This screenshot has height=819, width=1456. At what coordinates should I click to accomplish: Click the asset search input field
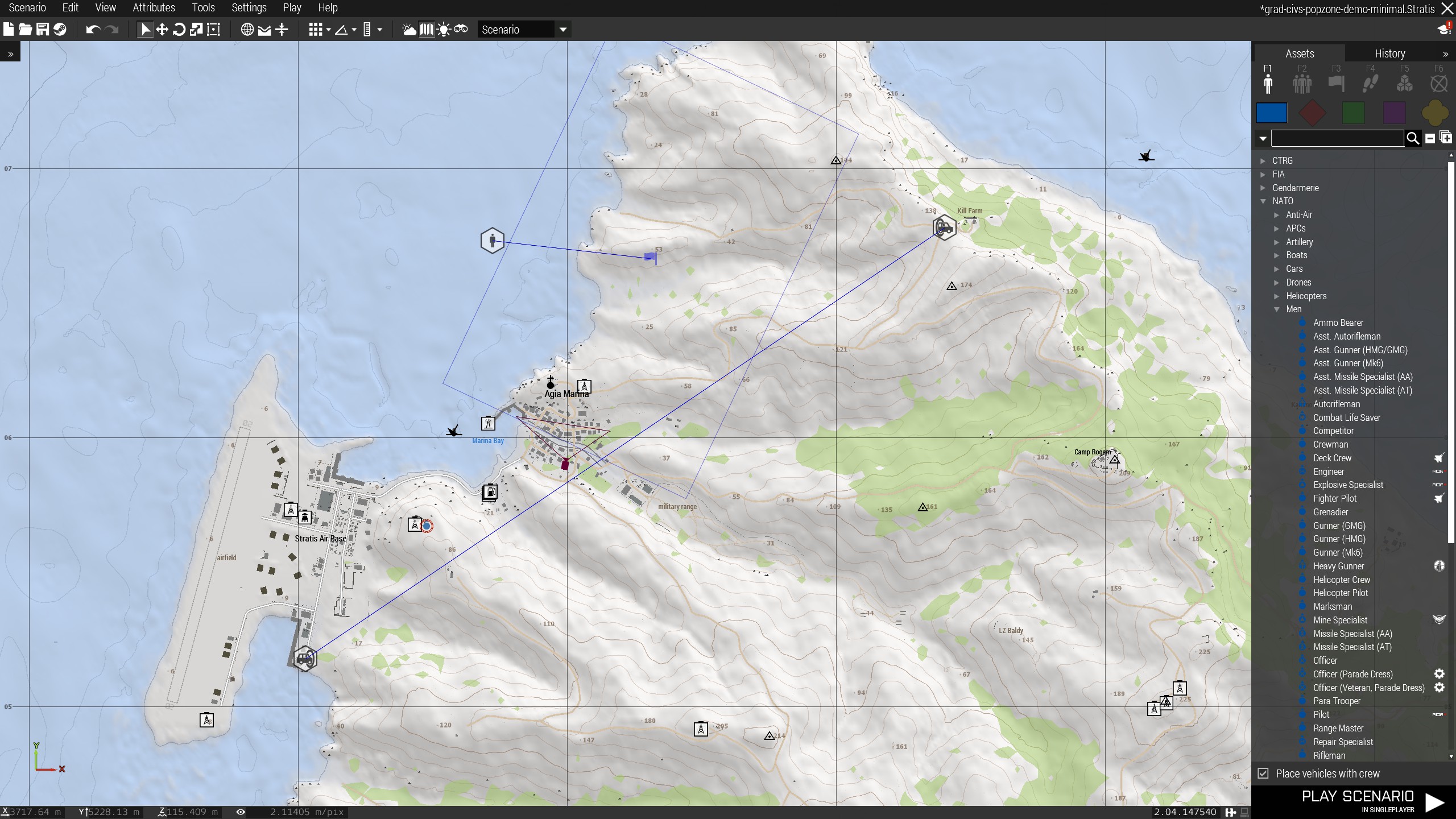point(1337,138)
